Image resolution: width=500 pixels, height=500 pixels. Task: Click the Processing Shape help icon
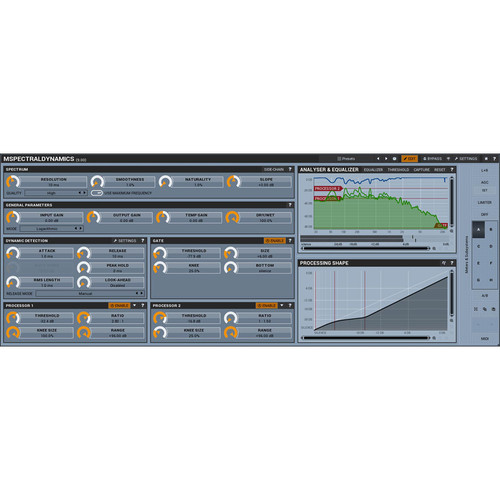tap(452, 263)
